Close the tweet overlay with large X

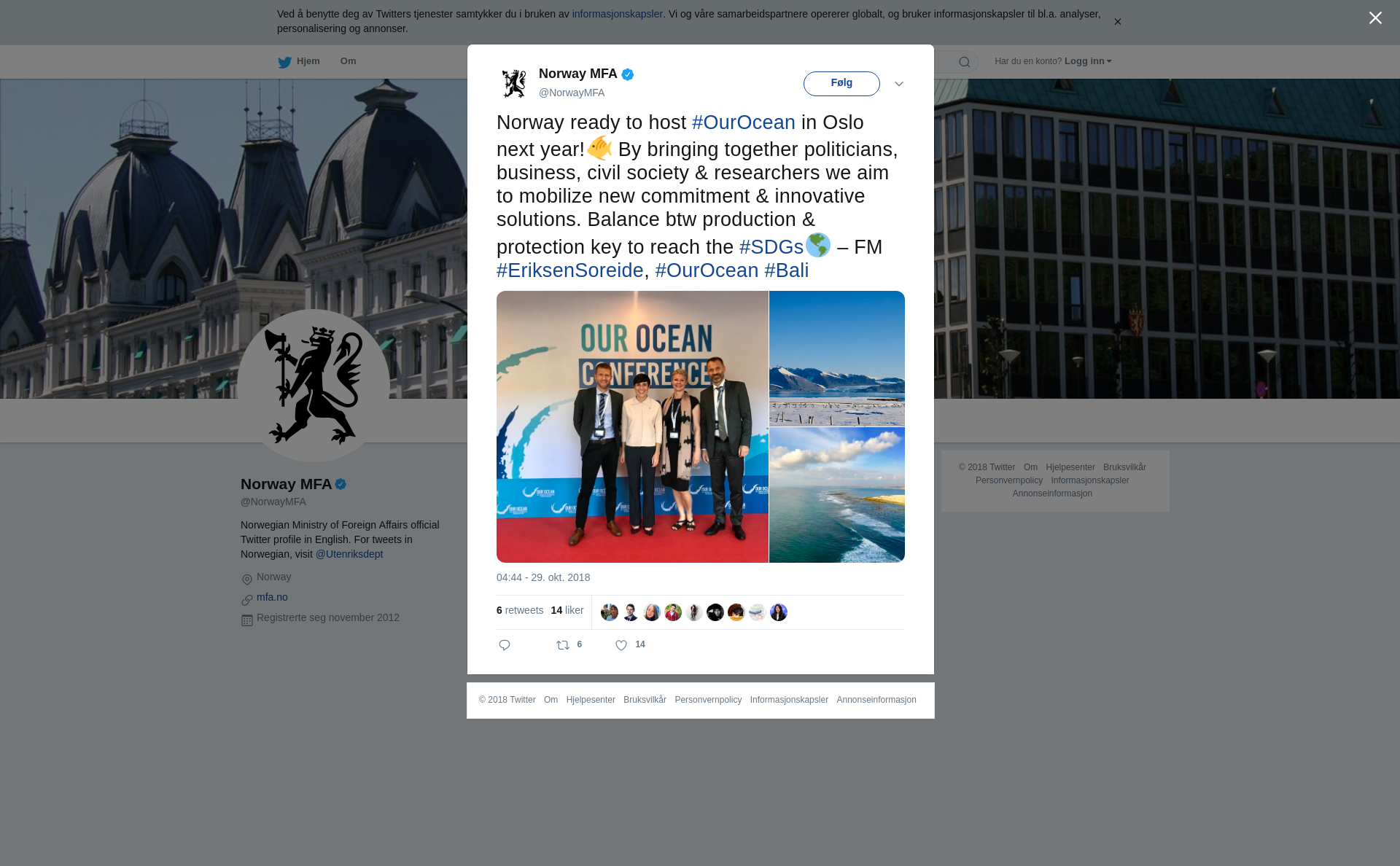[1375, 18]
